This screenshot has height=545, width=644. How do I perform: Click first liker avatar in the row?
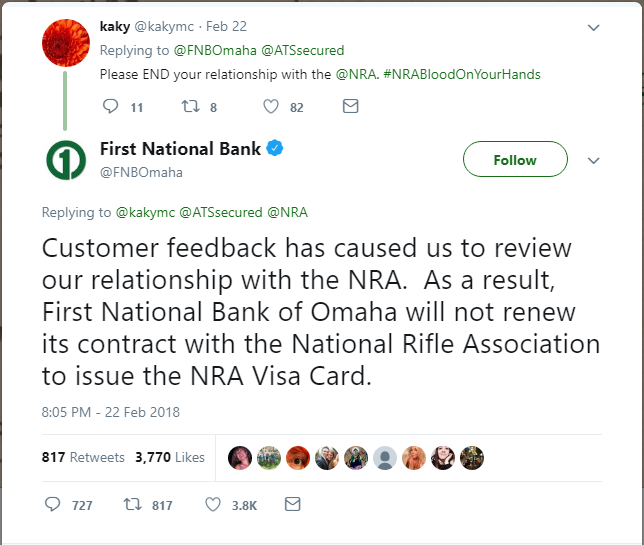(241, 457)
